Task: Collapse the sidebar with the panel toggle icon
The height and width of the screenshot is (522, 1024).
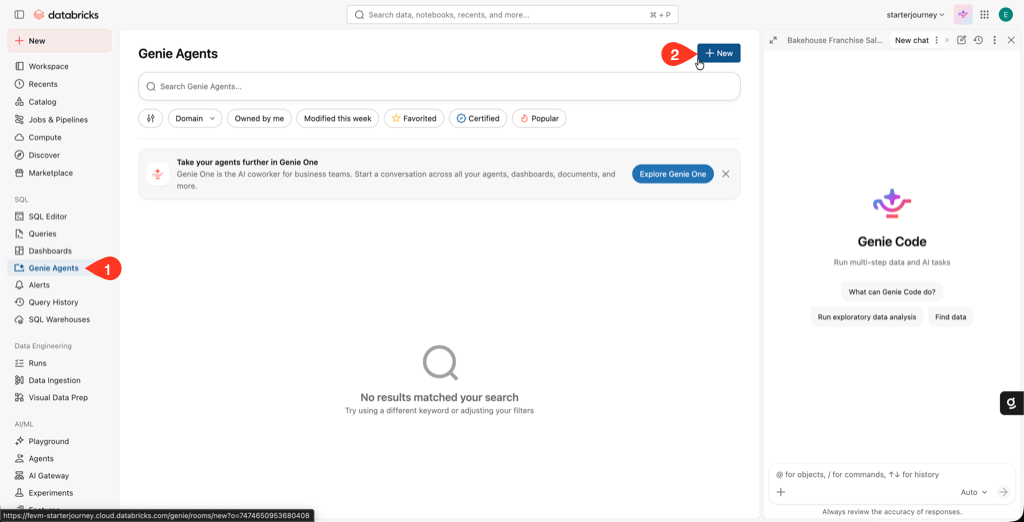Action: tap(19, 14)
